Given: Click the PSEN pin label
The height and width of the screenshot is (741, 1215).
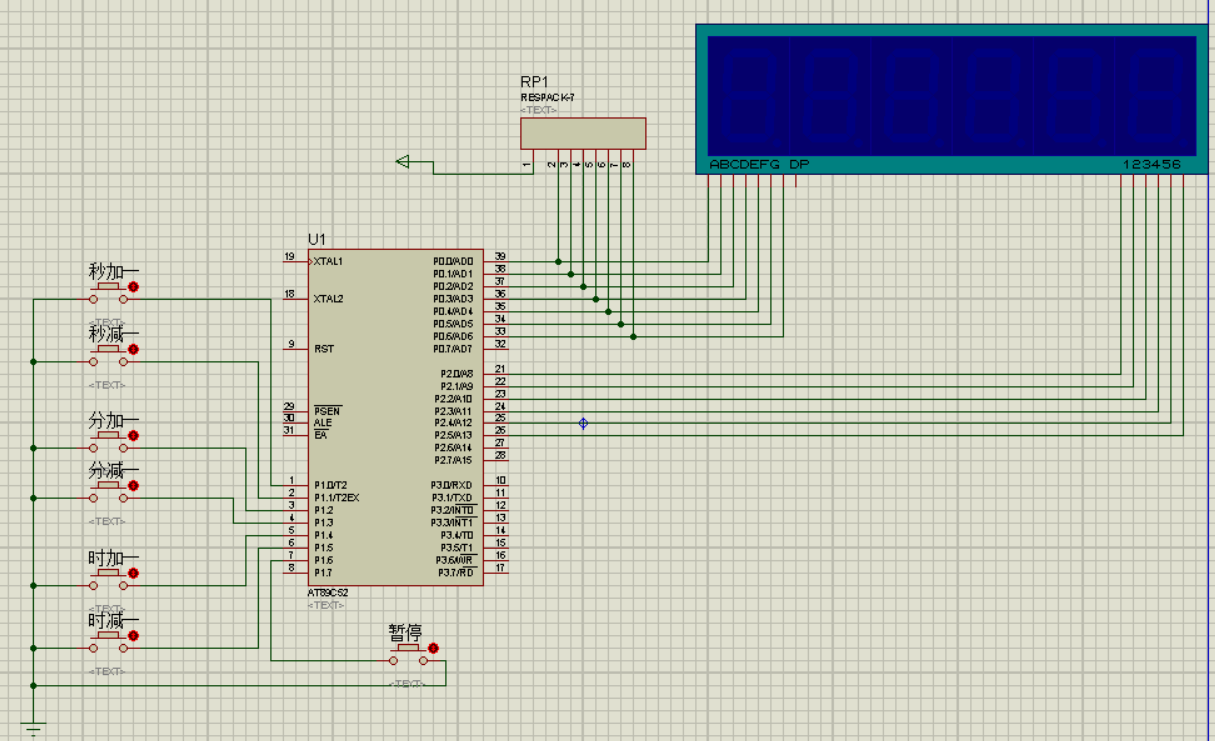Looking at the screenshot, I should point(325,411).
